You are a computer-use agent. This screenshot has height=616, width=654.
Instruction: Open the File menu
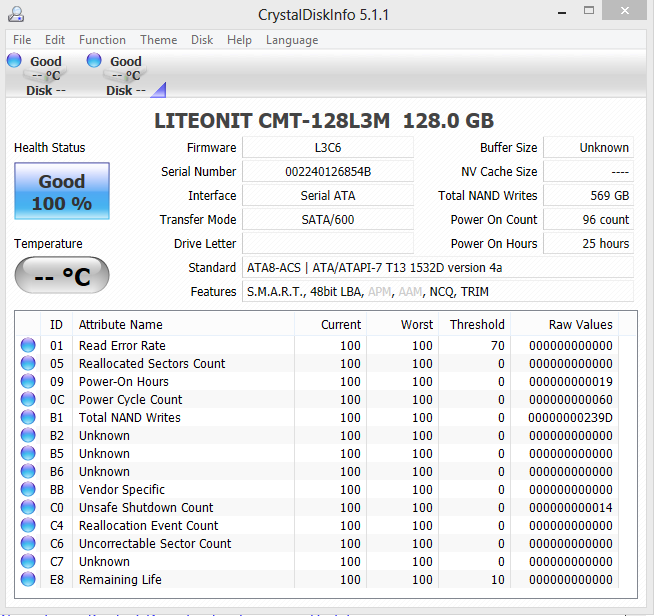point(22,40)
